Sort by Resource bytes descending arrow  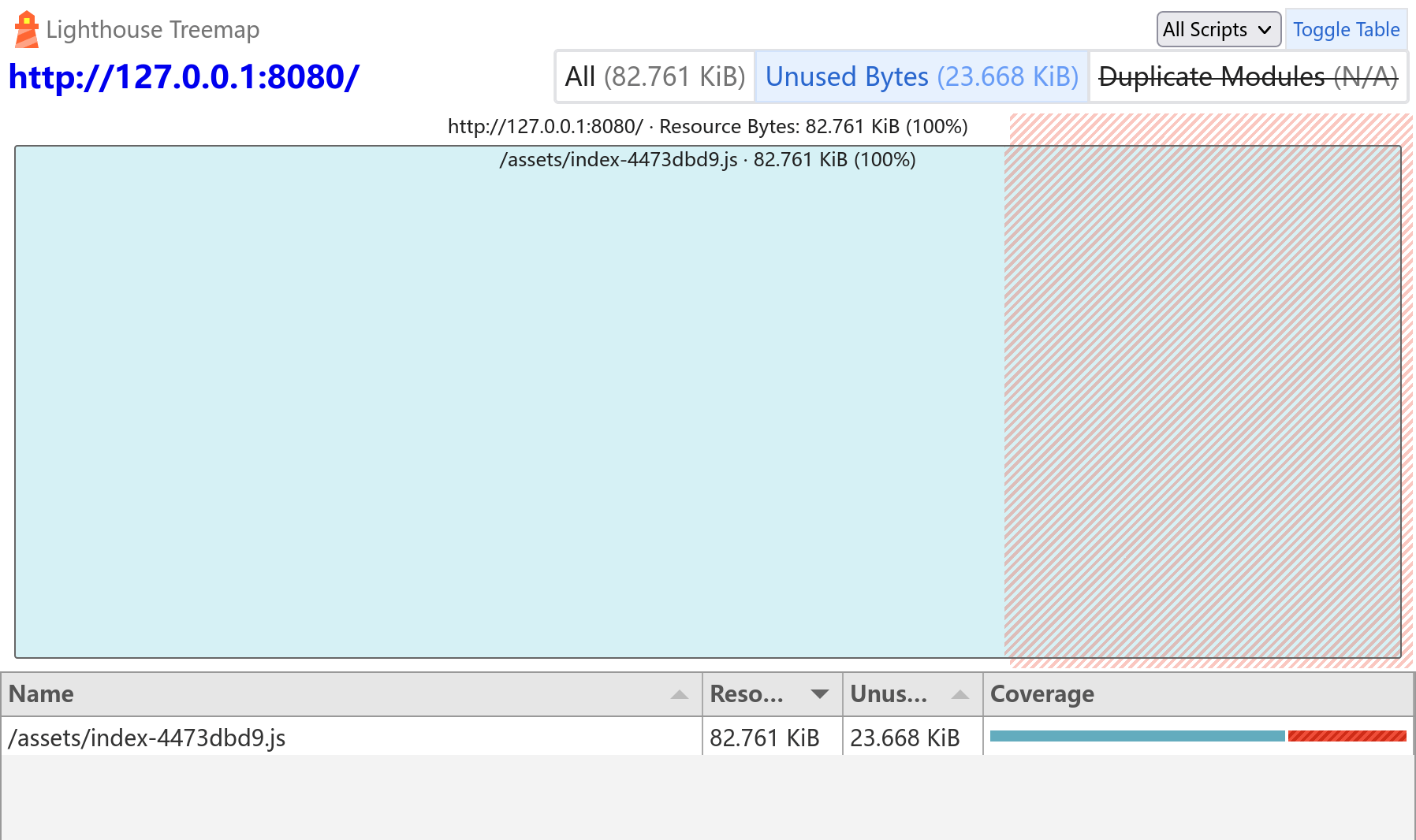click(x=820, y=694)
